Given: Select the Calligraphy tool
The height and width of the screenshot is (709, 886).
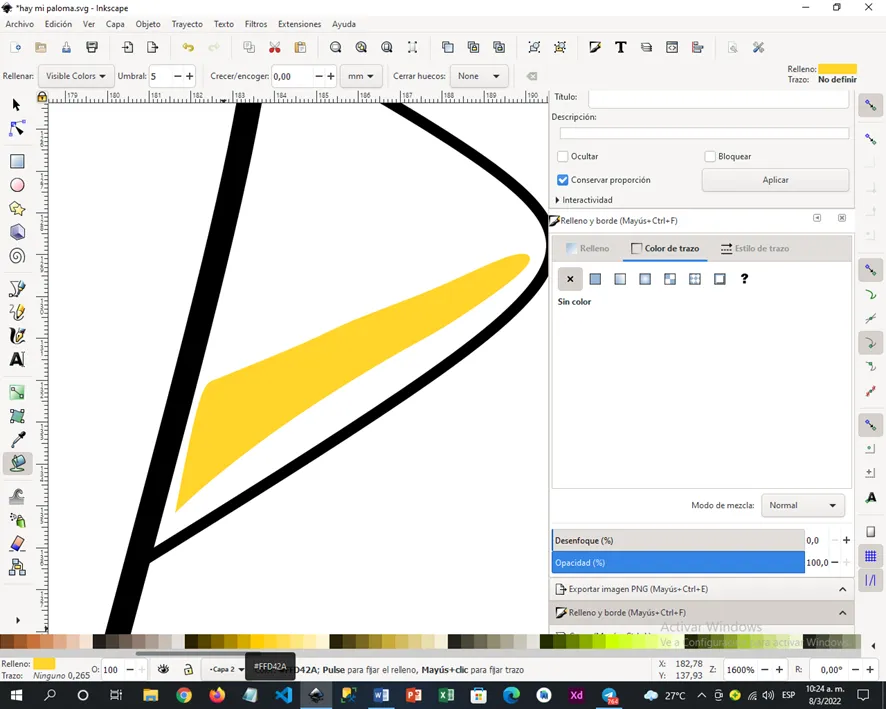Looking at the screenshot, I should click(x=17, y=336).
